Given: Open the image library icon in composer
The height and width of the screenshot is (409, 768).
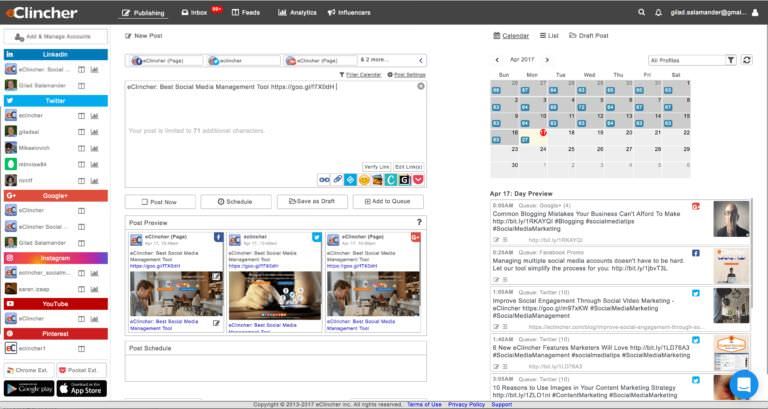Looking at the screenshot, I should coord(377,180).
